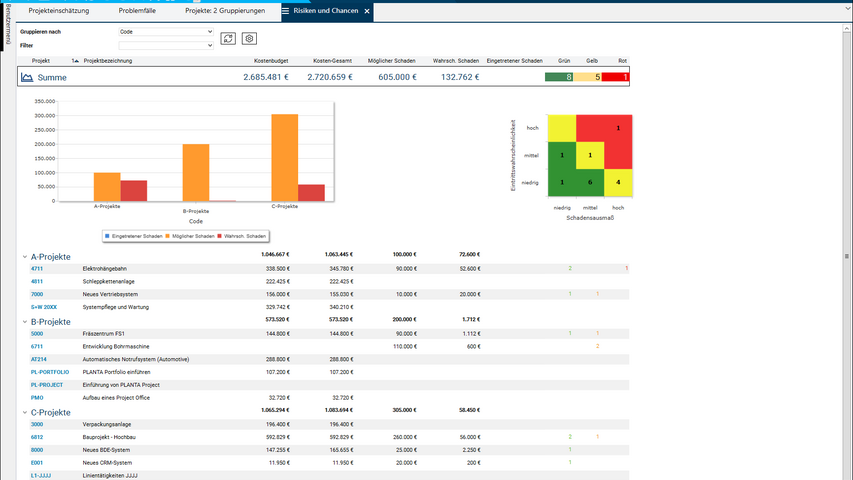Image resolution: width=853 pixels, height=480 pixels.
Task: Collapse the B-Projekte group
Action: (25, 322)
